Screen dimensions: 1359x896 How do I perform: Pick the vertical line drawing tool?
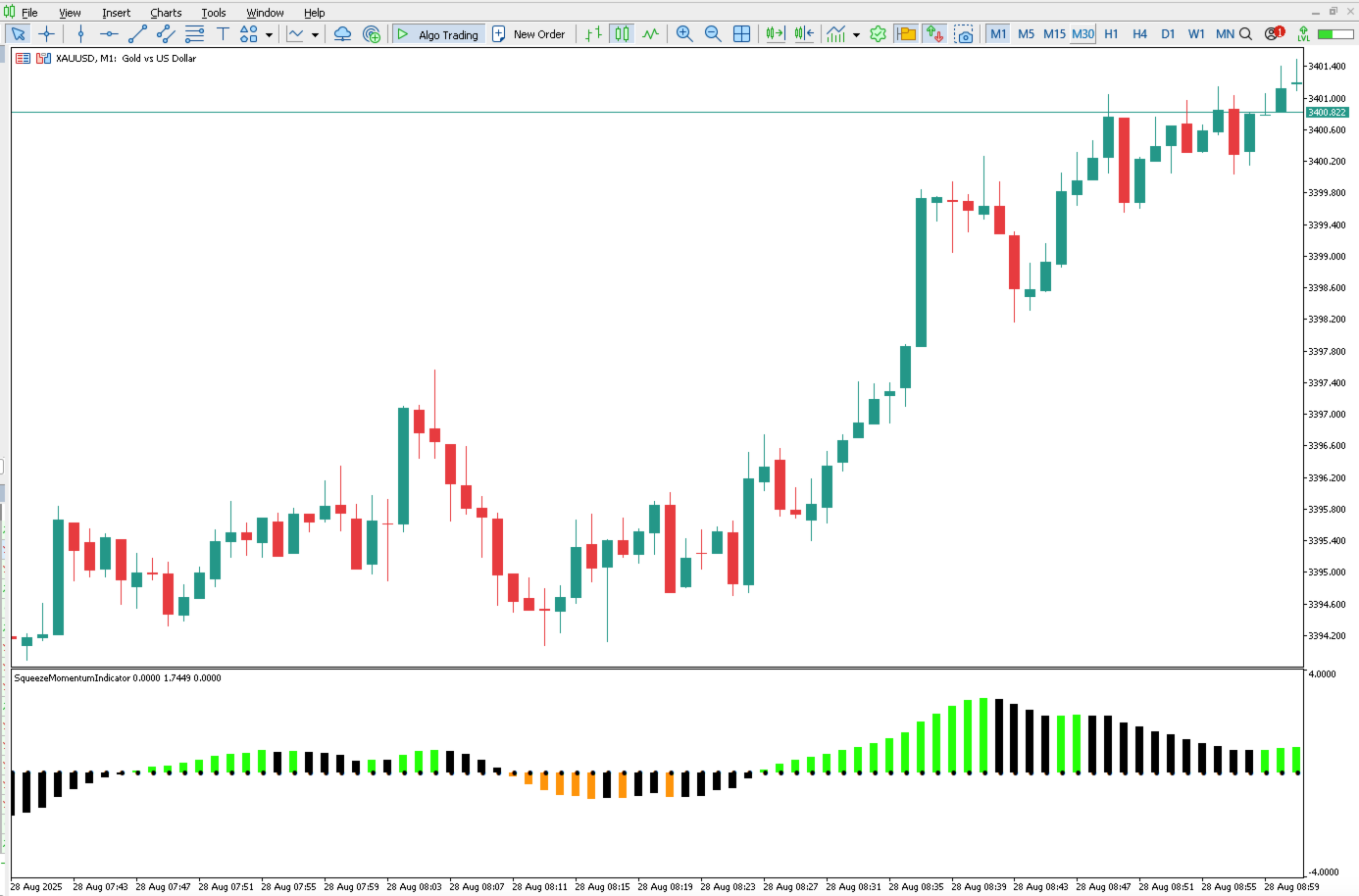coord(80,34)
